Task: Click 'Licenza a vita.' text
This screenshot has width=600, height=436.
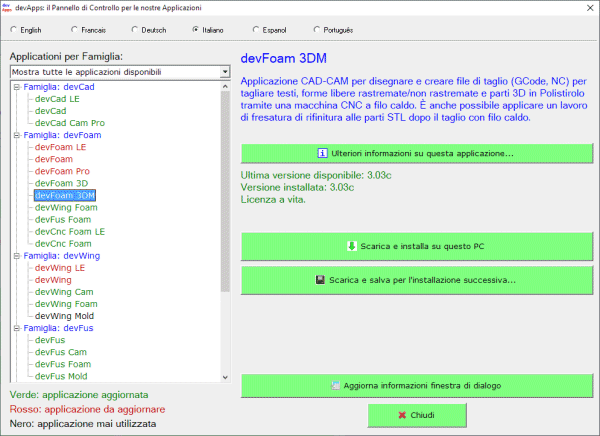Action: pyautogui.click(x=273, y=200)
